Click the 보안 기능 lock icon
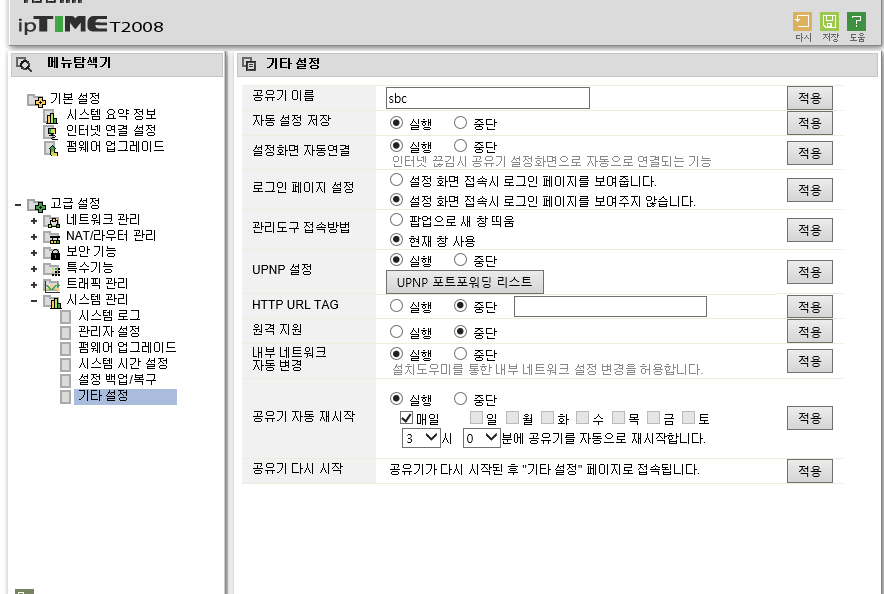 (52, 253)
